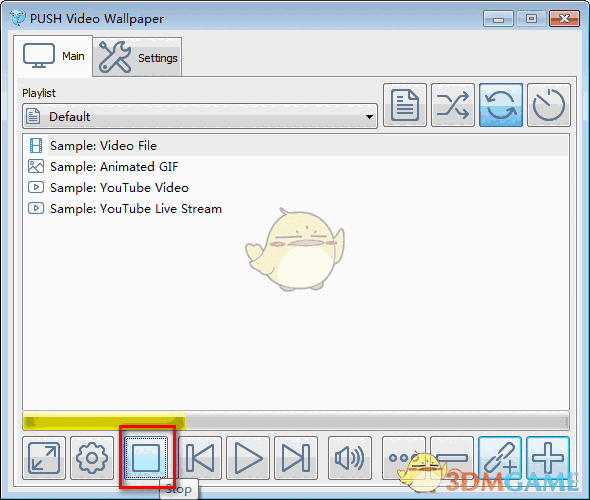Click the PUSH Video Wallpaper title bar icon
The height and width of the screenshot is (500, 590).
pyautogui.click(x=18, y=18)
